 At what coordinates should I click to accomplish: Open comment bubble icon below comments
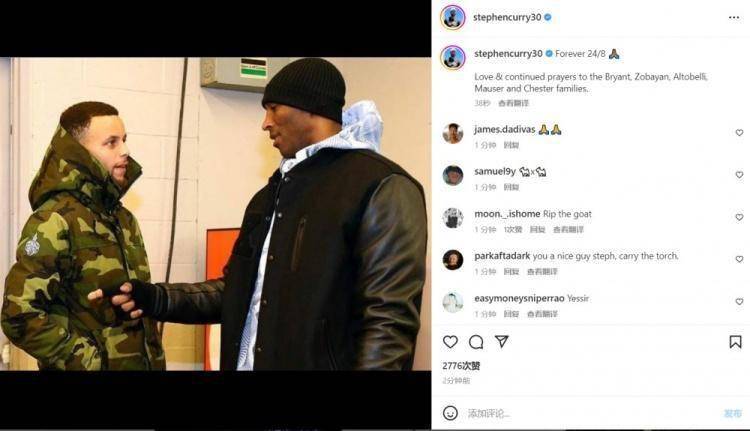[x=476, y=342]
